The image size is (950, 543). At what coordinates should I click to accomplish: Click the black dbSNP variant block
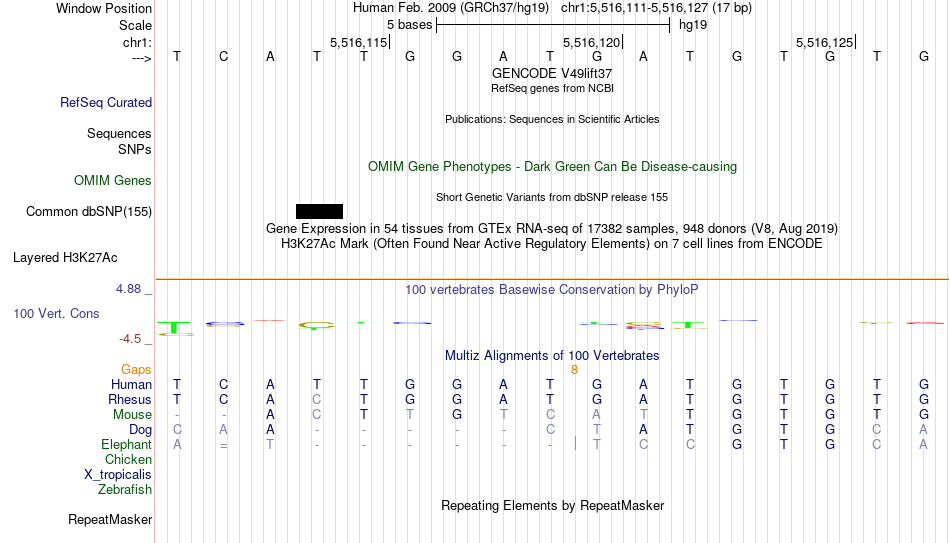(x=319, y=212)
